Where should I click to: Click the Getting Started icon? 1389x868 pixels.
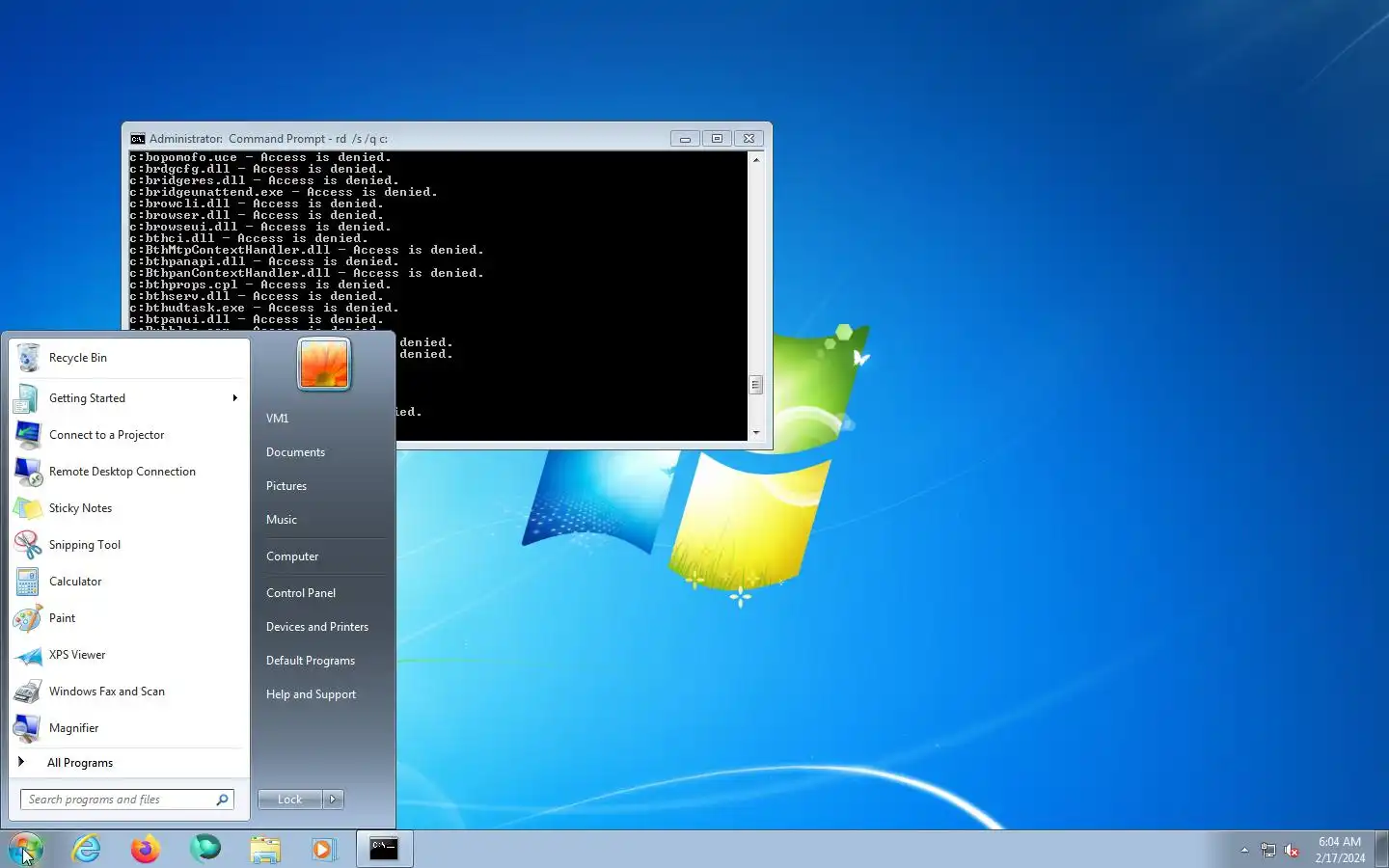point(28,398)
